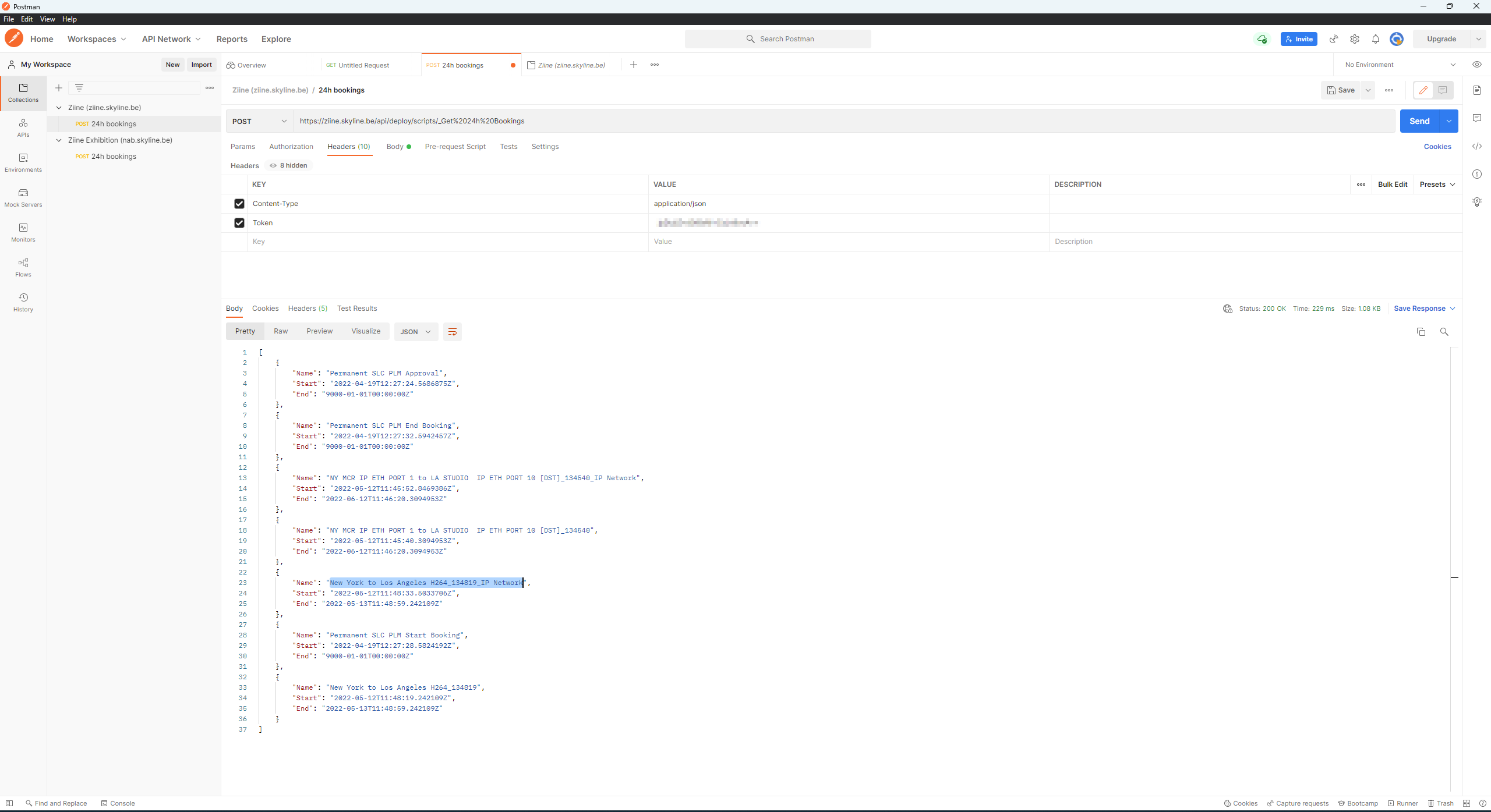
Task: Click the network information globe icon
Action: pyautogui.click(x=1228, y=309)
